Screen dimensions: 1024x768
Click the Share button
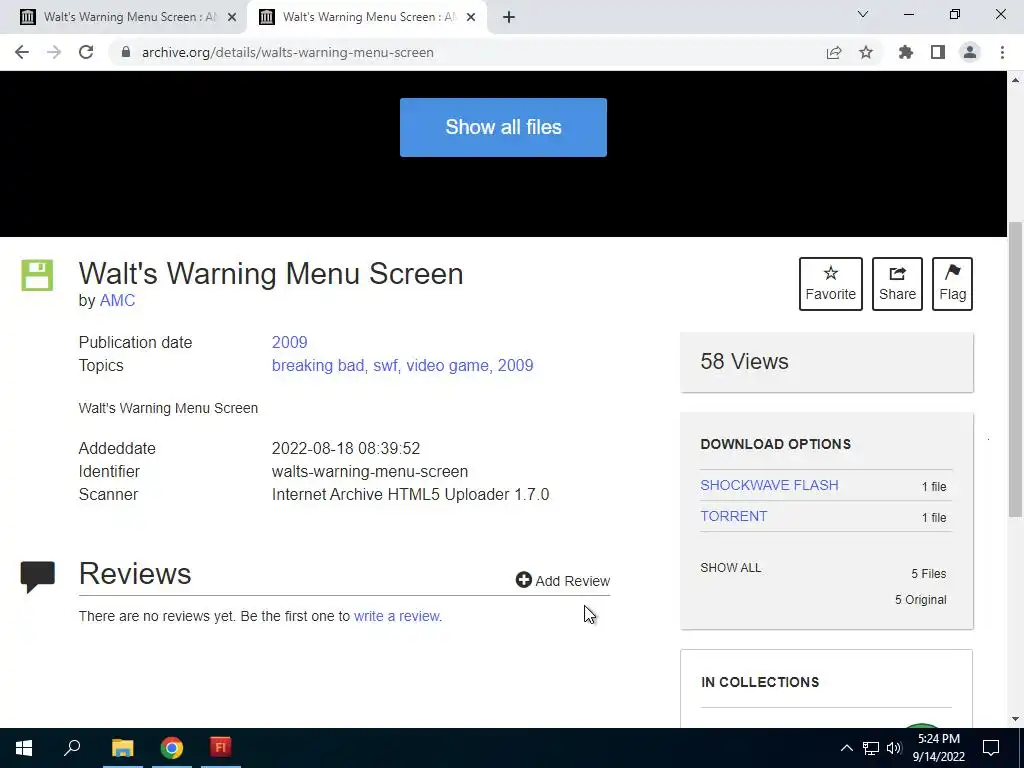pyautogui.click(x=897, y=284)
